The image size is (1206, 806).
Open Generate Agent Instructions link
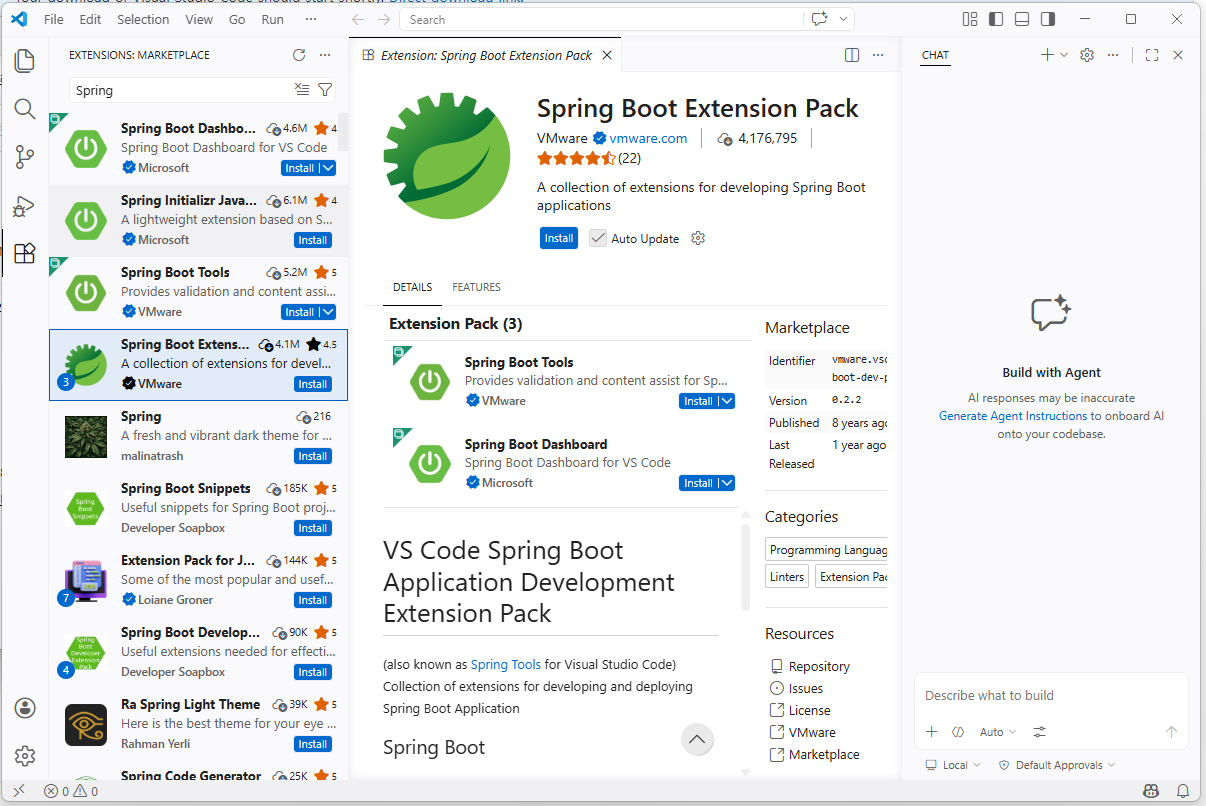[1013, 416]
